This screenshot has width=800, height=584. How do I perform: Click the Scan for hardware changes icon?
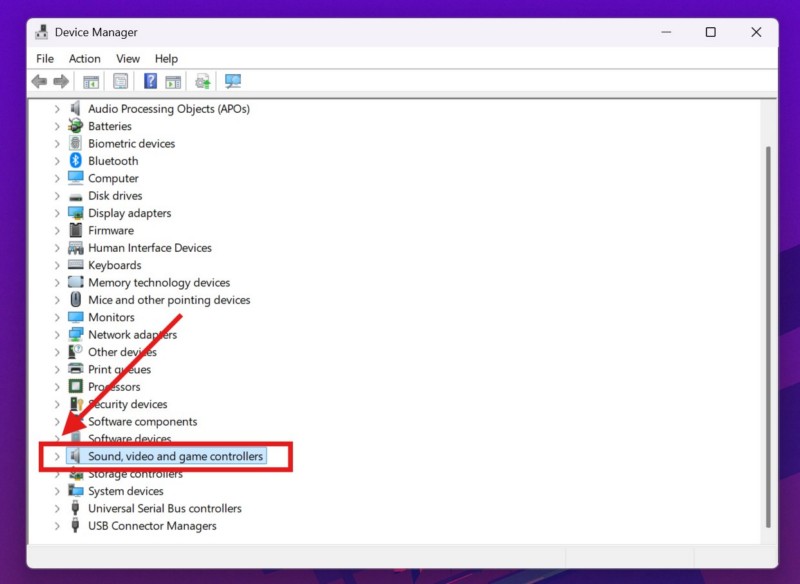pyautogui.click(x=233, y=82)
